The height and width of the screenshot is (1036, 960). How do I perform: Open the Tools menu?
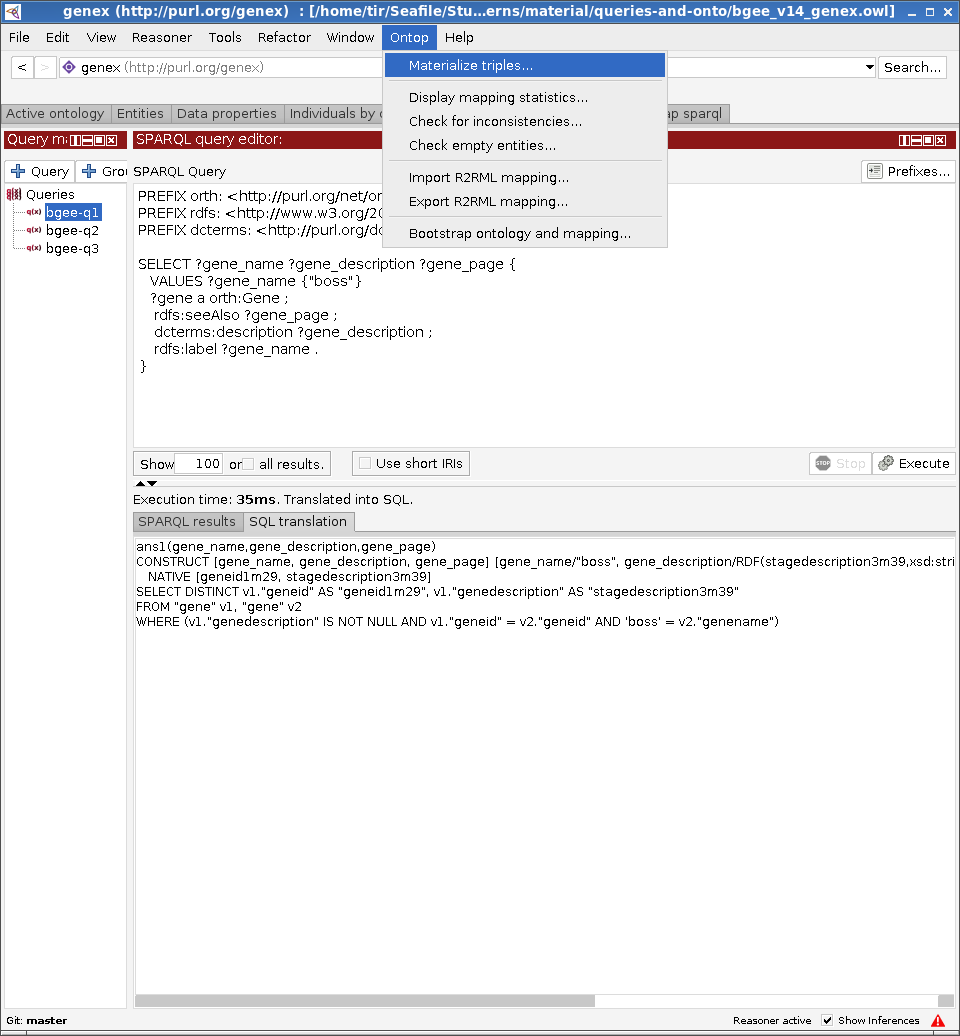point(225,38)
